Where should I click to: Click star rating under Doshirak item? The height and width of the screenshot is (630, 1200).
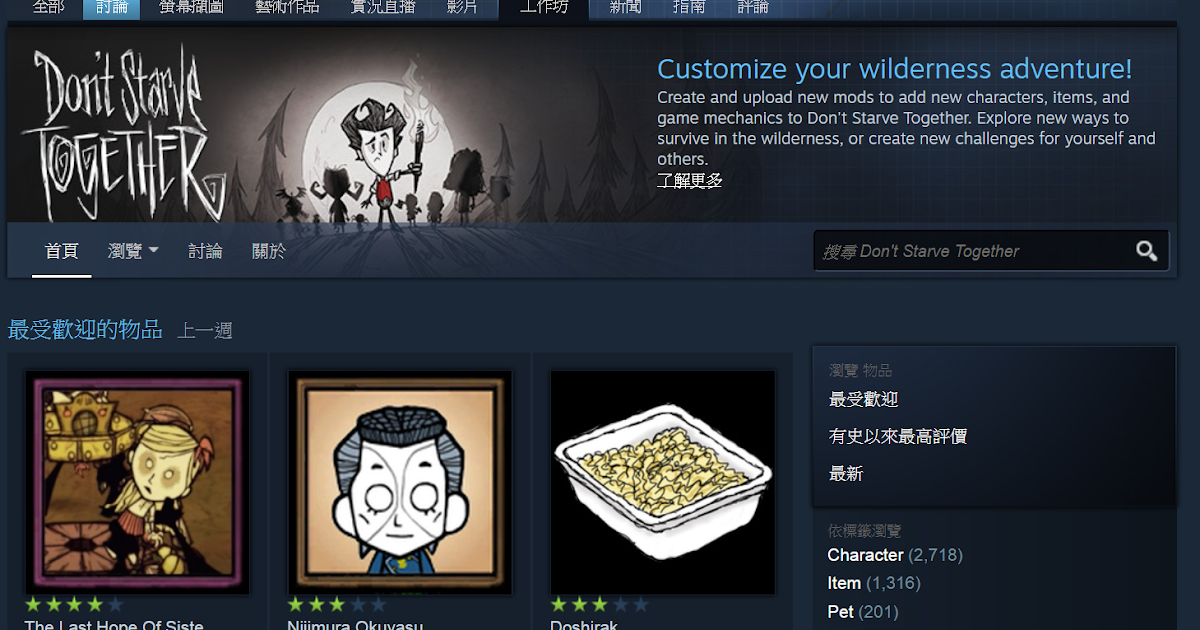(x=600, y=605)
